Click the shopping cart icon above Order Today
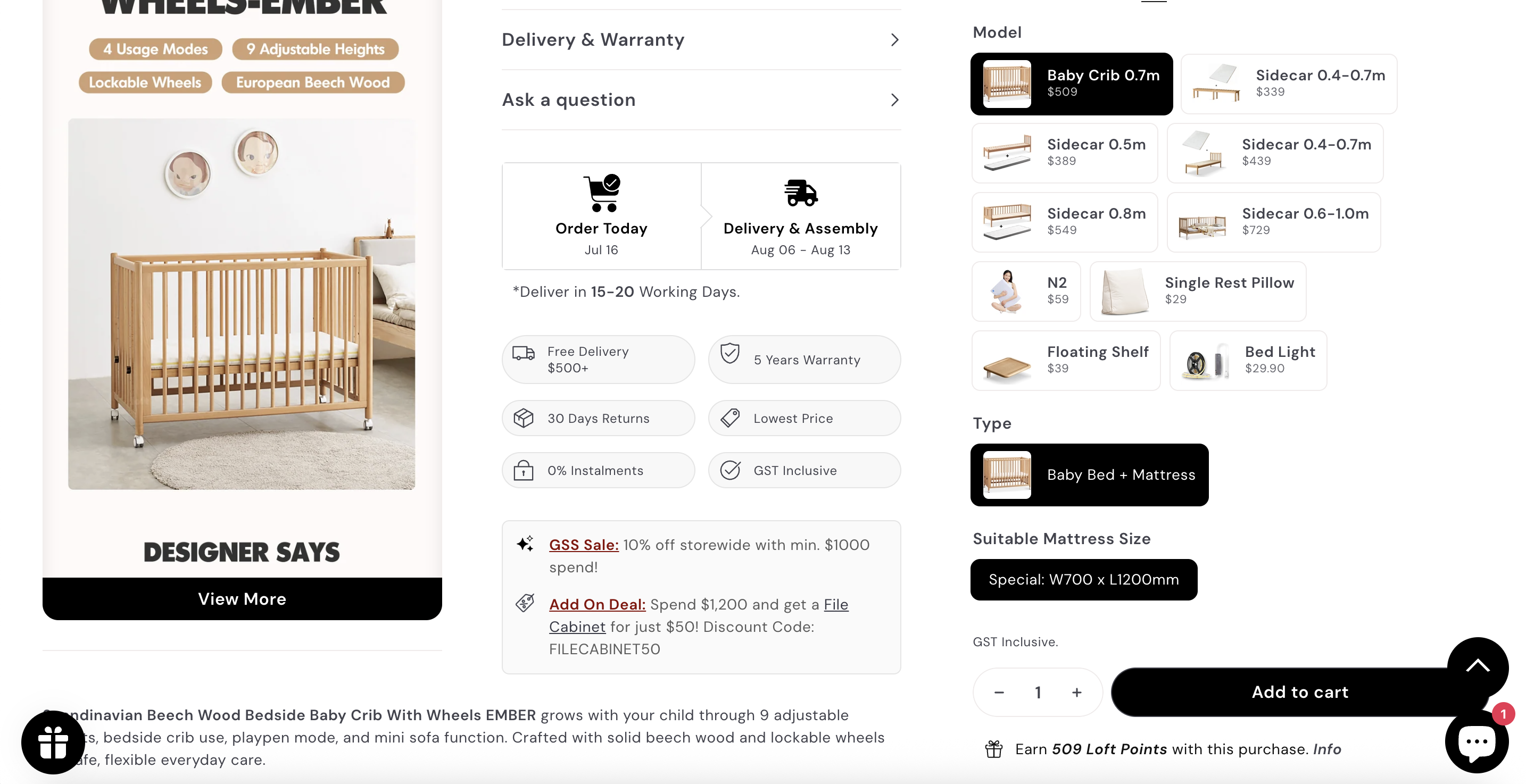1526x784 pixels. pyautogui.click(x=601, y=193)
